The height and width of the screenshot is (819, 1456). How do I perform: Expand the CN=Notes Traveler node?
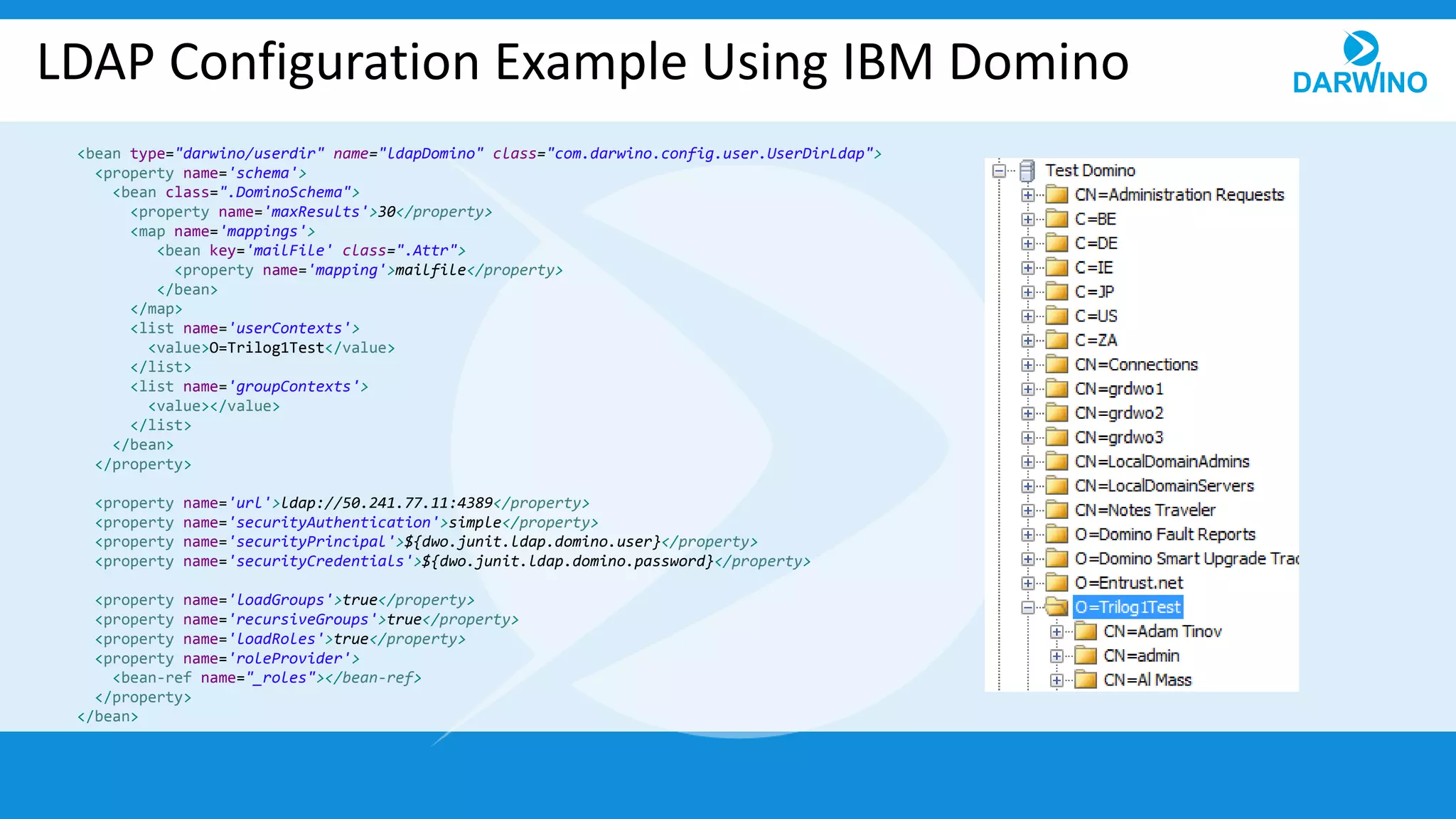coord(1027,510)
